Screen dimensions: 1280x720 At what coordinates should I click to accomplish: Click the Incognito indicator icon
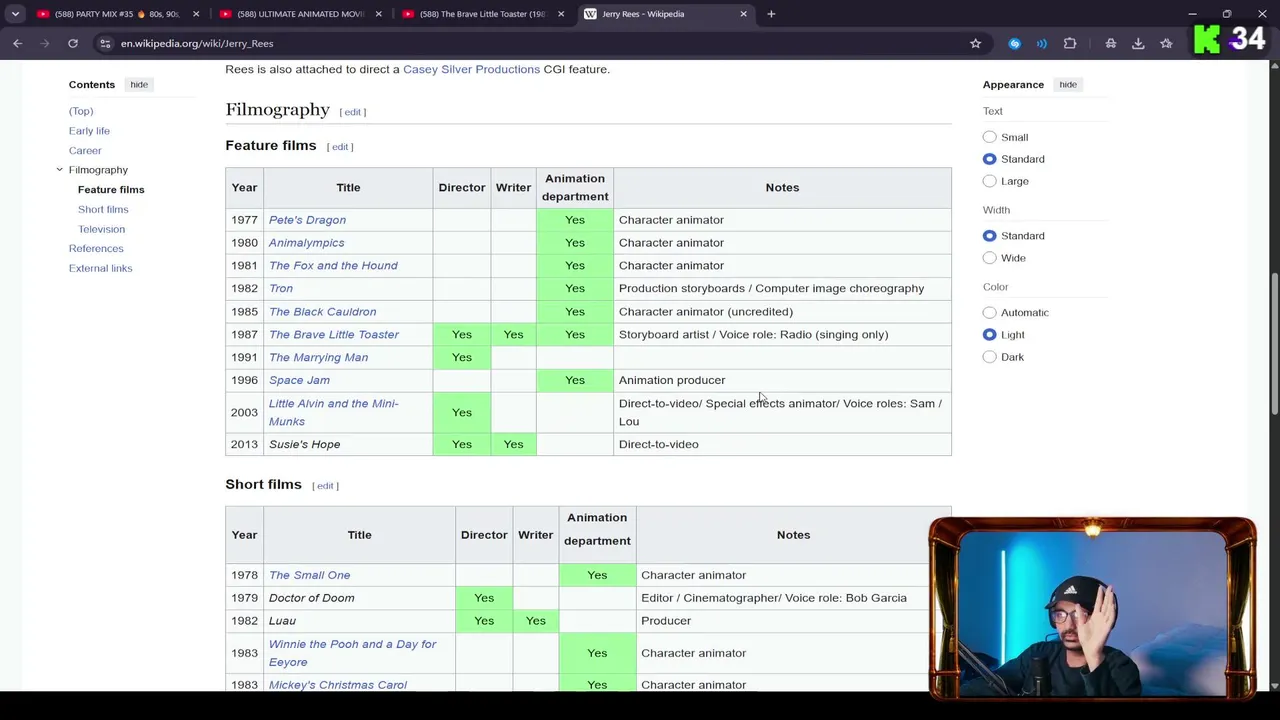pos(1111,43)
